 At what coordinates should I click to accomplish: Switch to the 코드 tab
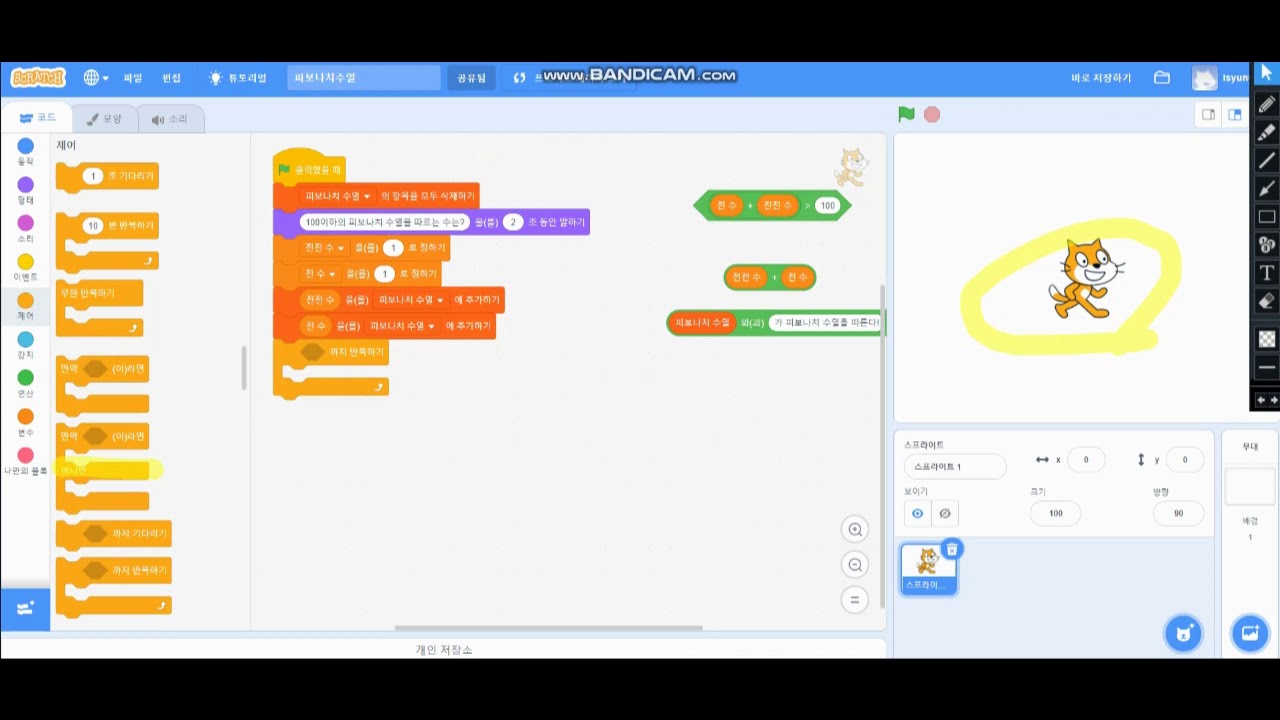(38, 118)
